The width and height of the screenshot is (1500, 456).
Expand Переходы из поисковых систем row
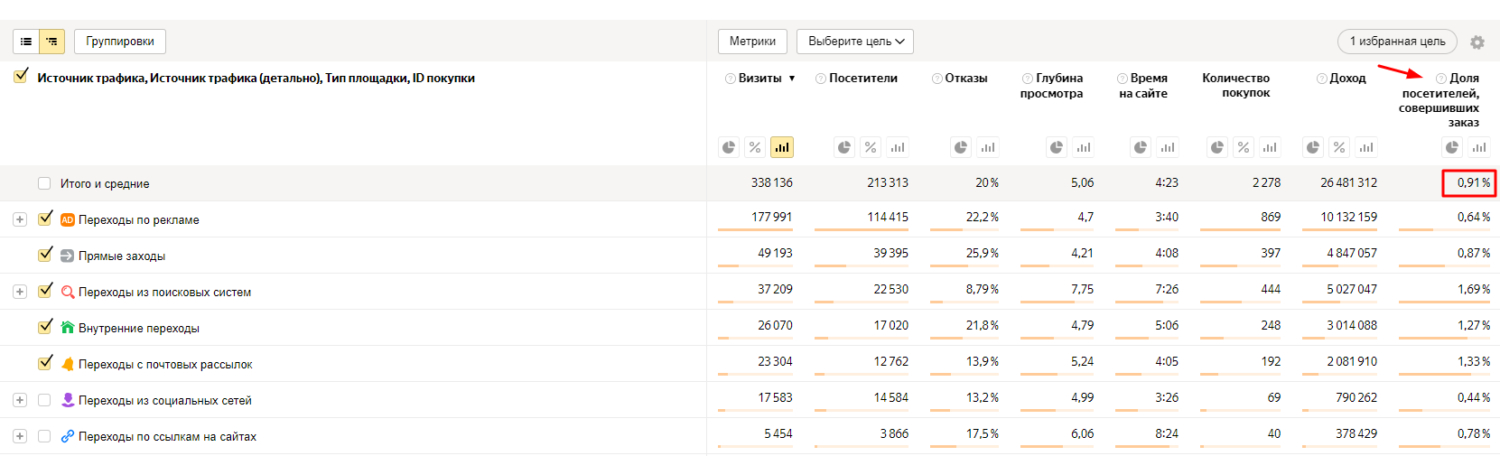coord(19,292)
